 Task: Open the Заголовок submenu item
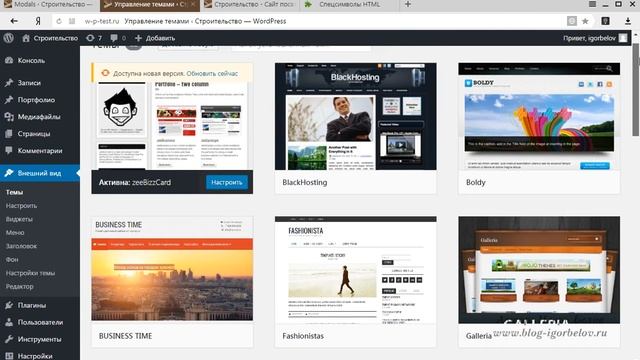tap(21, 246)
